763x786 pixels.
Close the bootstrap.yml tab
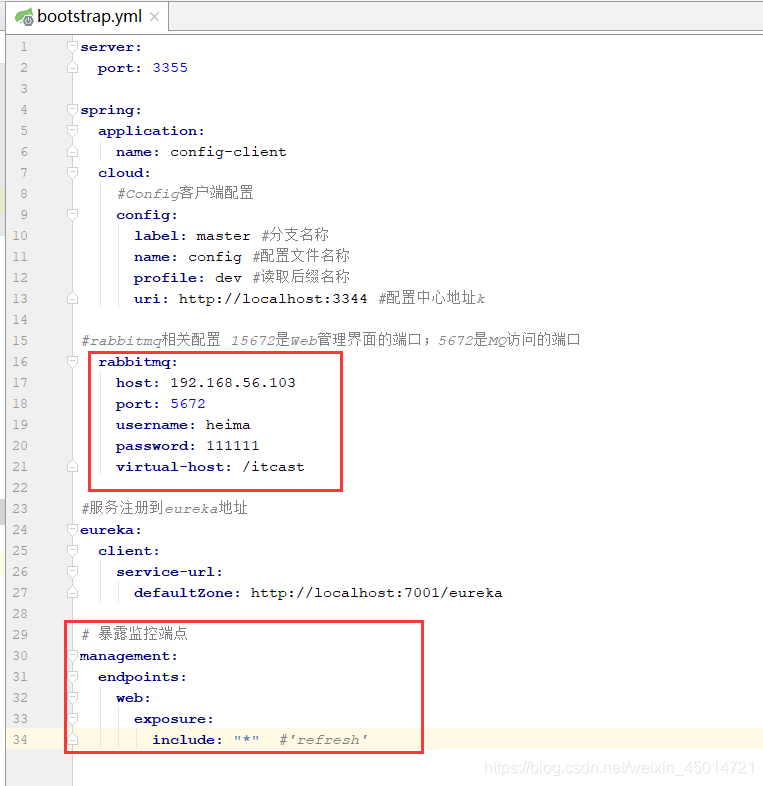coord(154,17)
